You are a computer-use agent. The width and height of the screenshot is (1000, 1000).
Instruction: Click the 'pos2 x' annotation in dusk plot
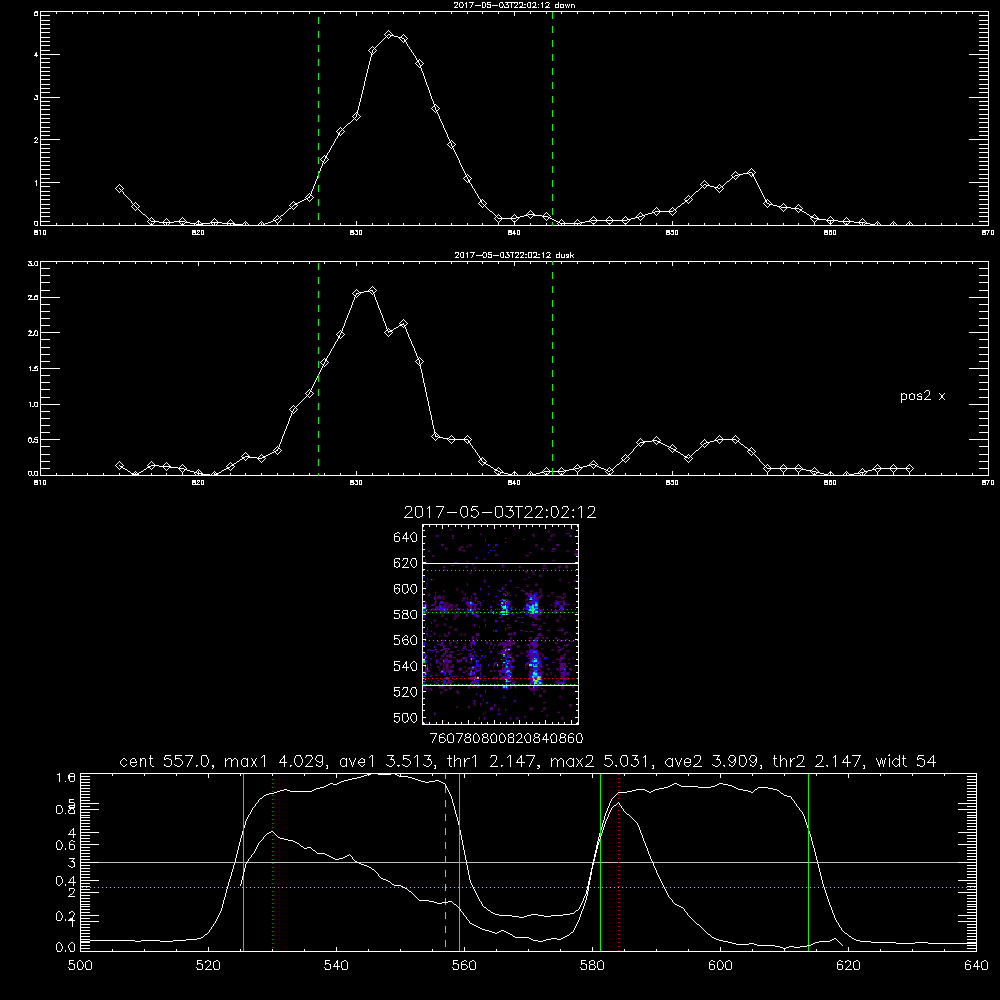922,396
